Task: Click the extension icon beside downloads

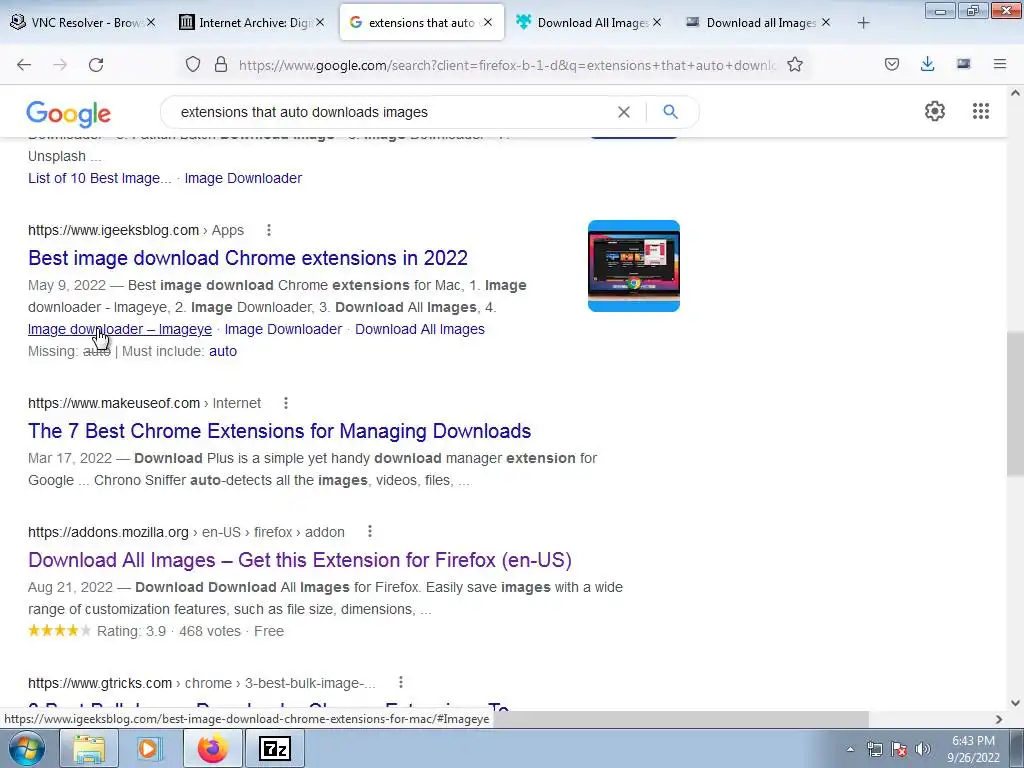Action: point(963,64)
